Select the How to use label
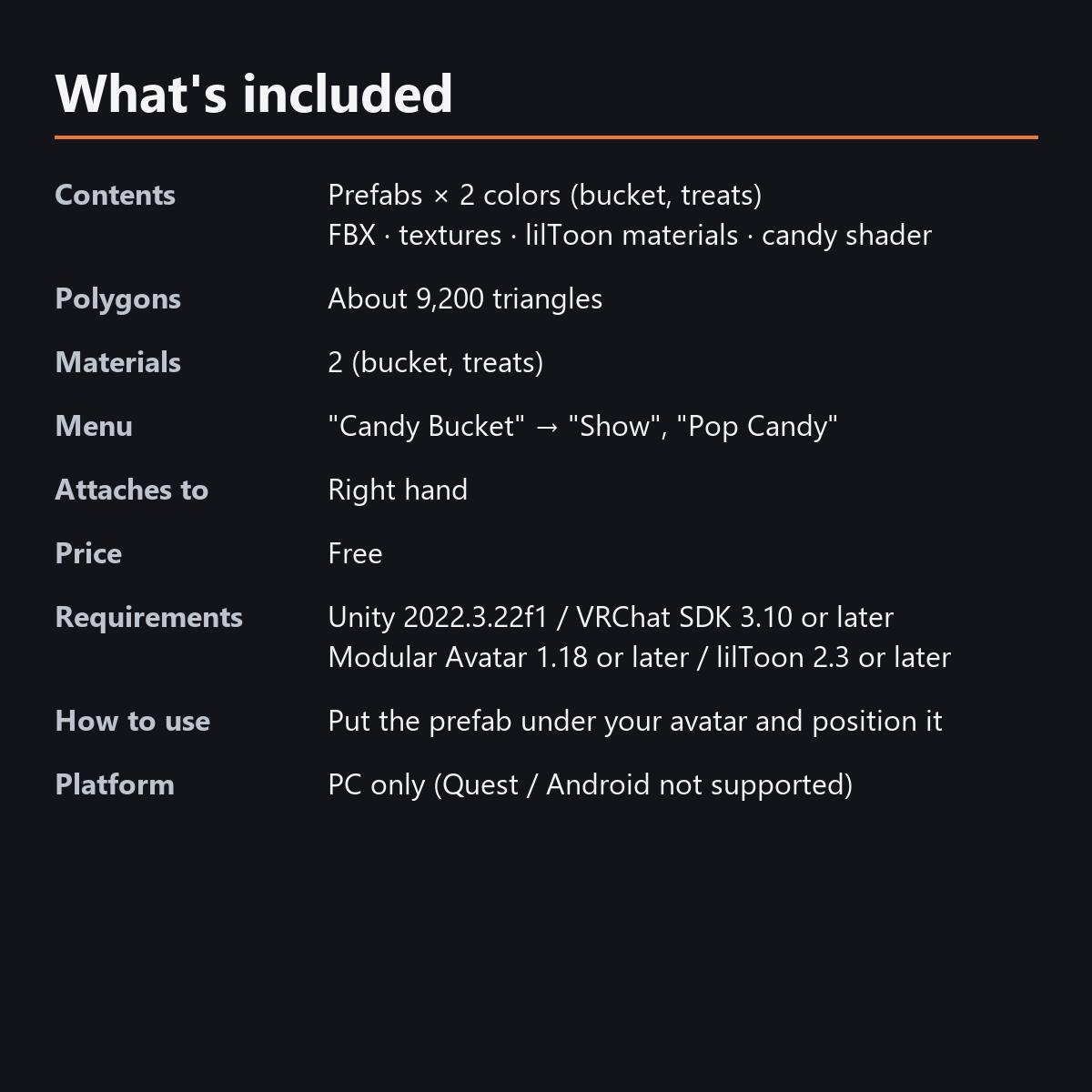 click(133, 721)
